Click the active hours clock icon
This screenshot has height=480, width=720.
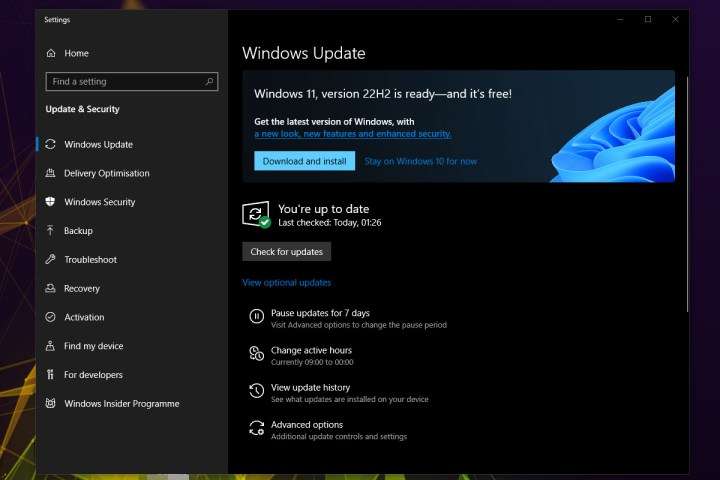257,353
